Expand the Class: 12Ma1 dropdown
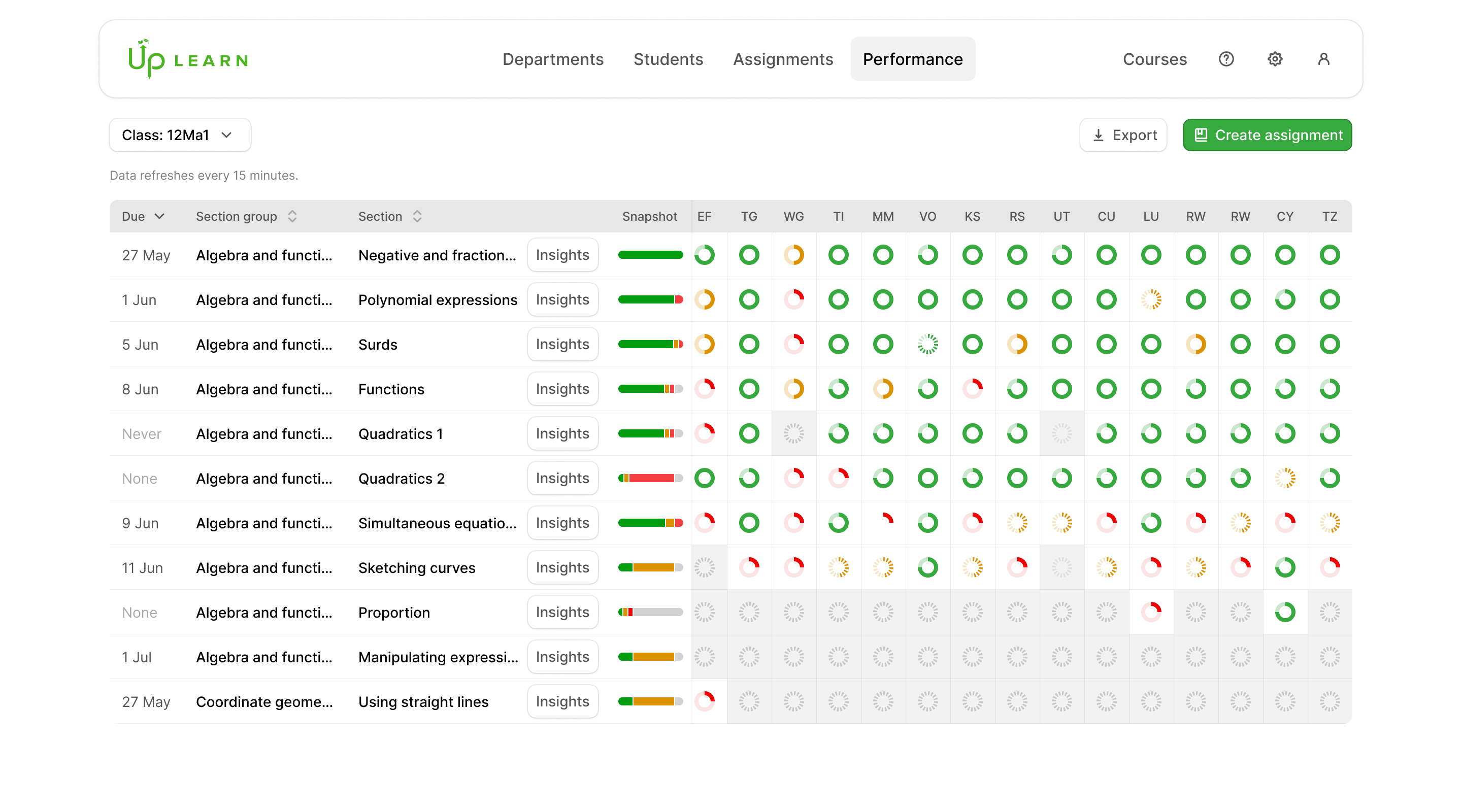 tap(180, 135)
